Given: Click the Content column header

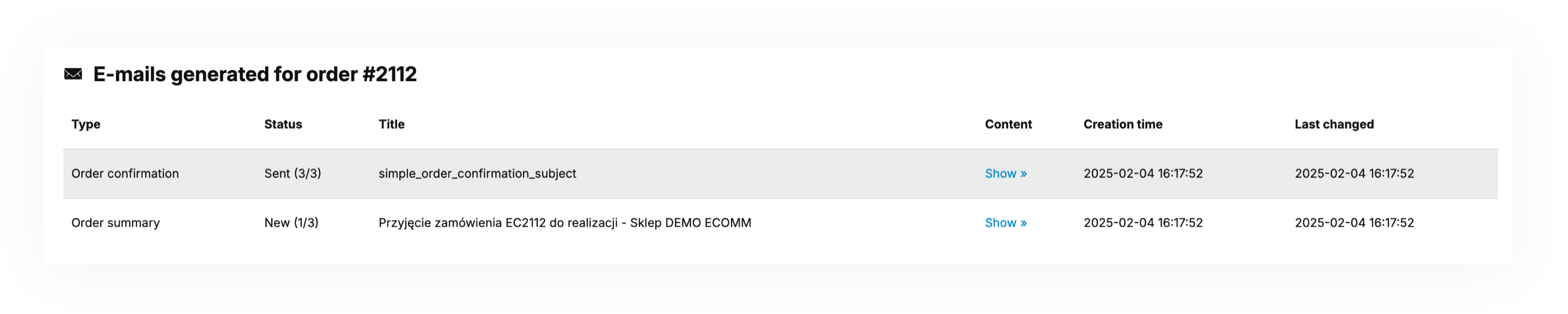Looking at the screenshot, I should 1008,124.
